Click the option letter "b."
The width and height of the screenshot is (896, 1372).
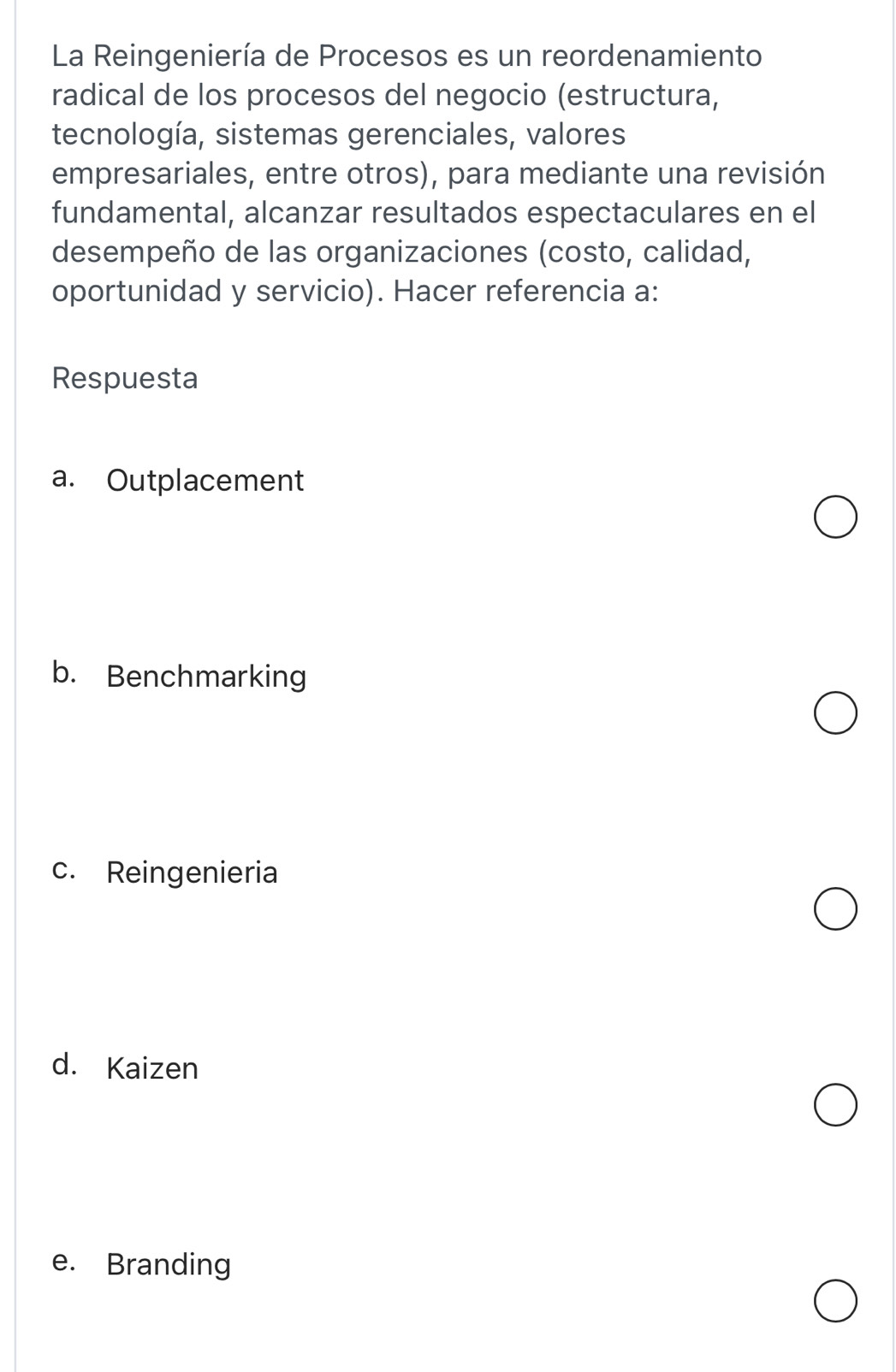(63, 674)
